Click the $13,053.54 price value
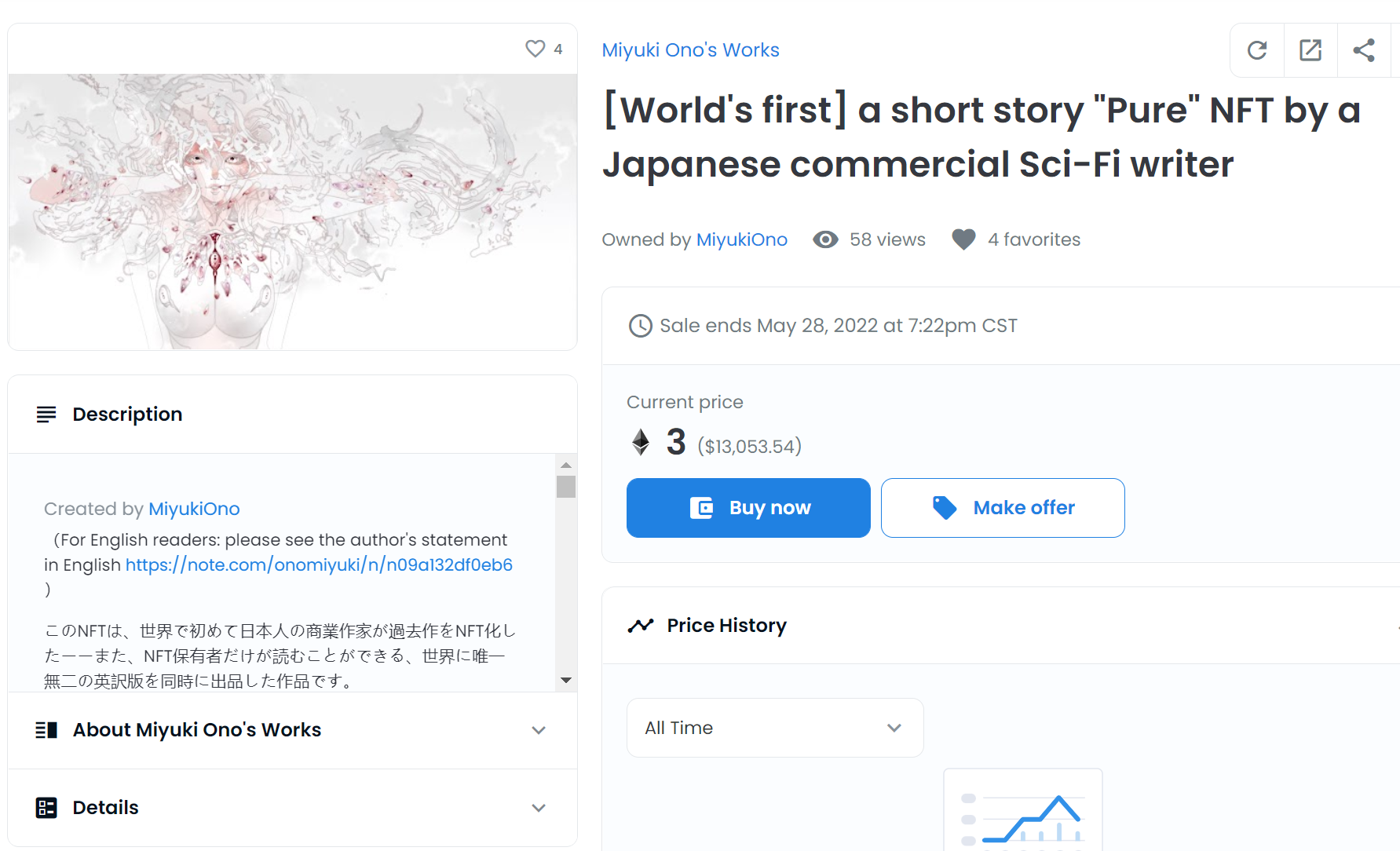The width and height of the screenshot is (1400, 851). pyautogui.click(x=749, y=447)
